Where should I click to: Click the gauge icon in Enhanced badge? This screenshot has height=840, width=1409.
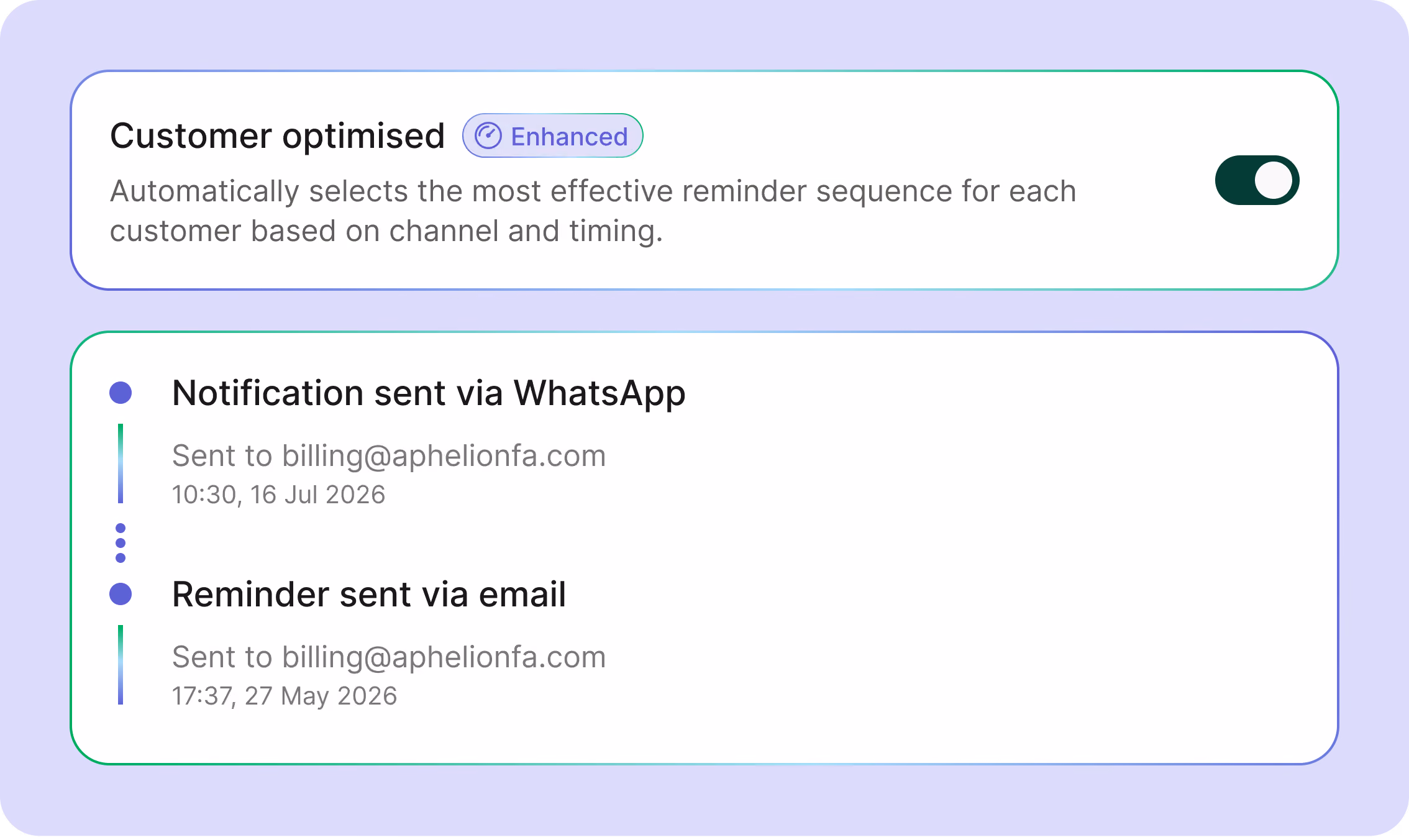pos(488,136)
